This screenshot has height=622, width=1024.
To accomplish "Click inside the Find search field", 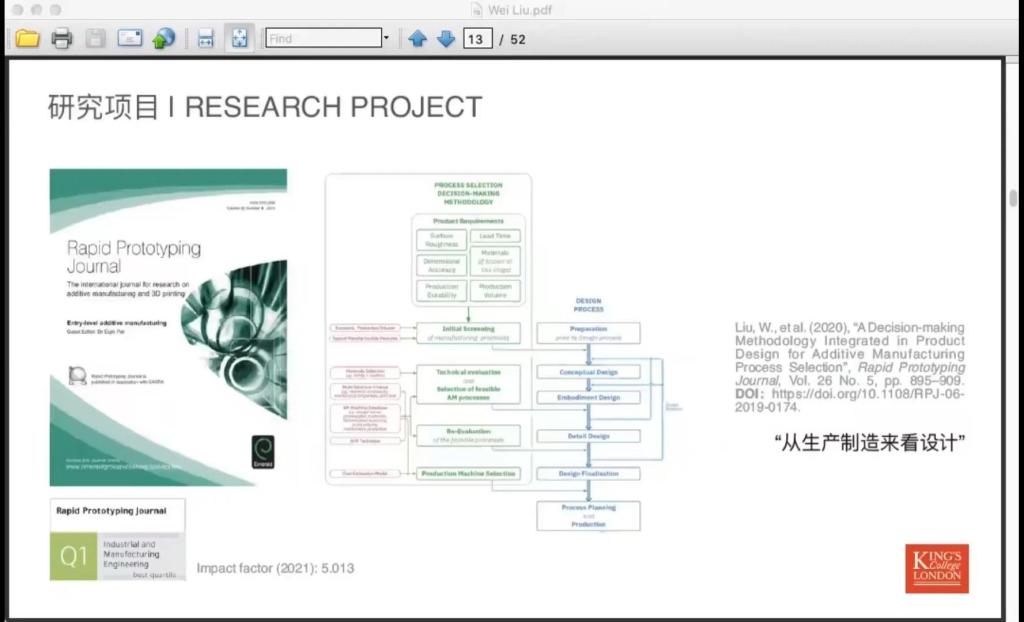I will 322,39.
